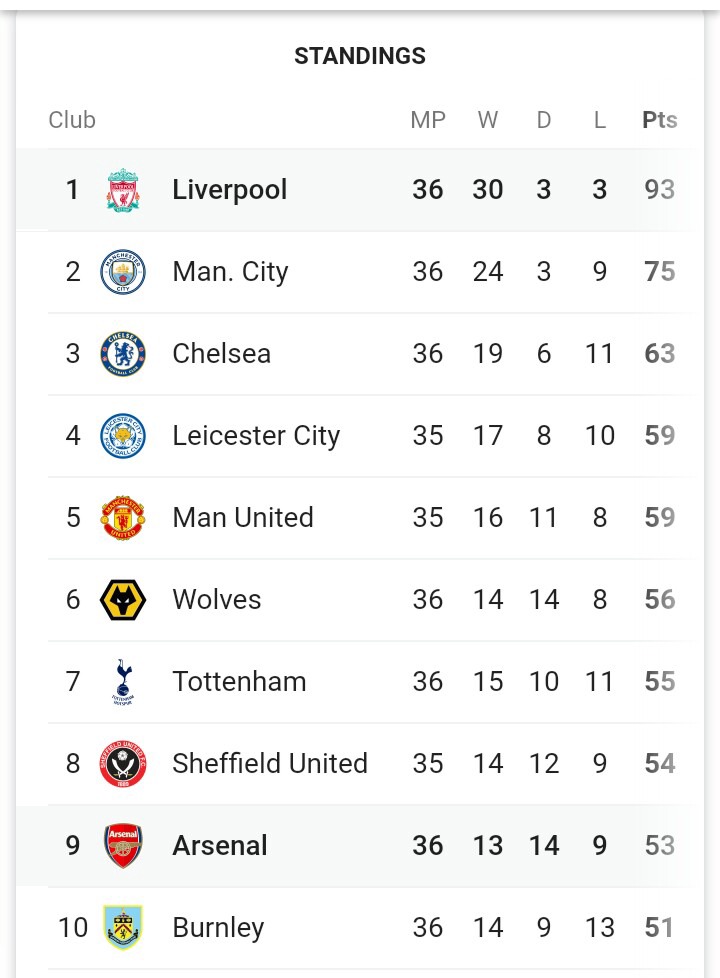Screen dimensions: 720x978
Task: Select the Wolves wolf-head logo
Action: click(123, 600)
